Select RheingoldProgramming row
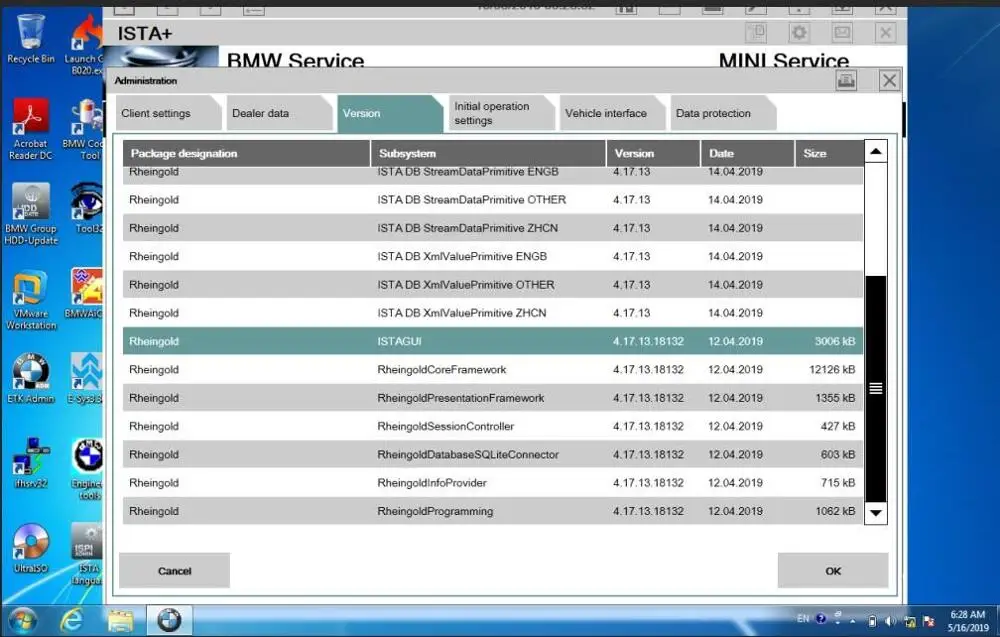 [492, 511]
